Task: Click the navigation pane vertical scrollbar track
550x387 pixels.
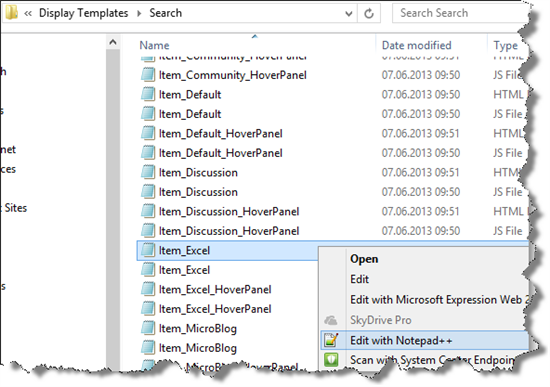Action: coord(113,209)
